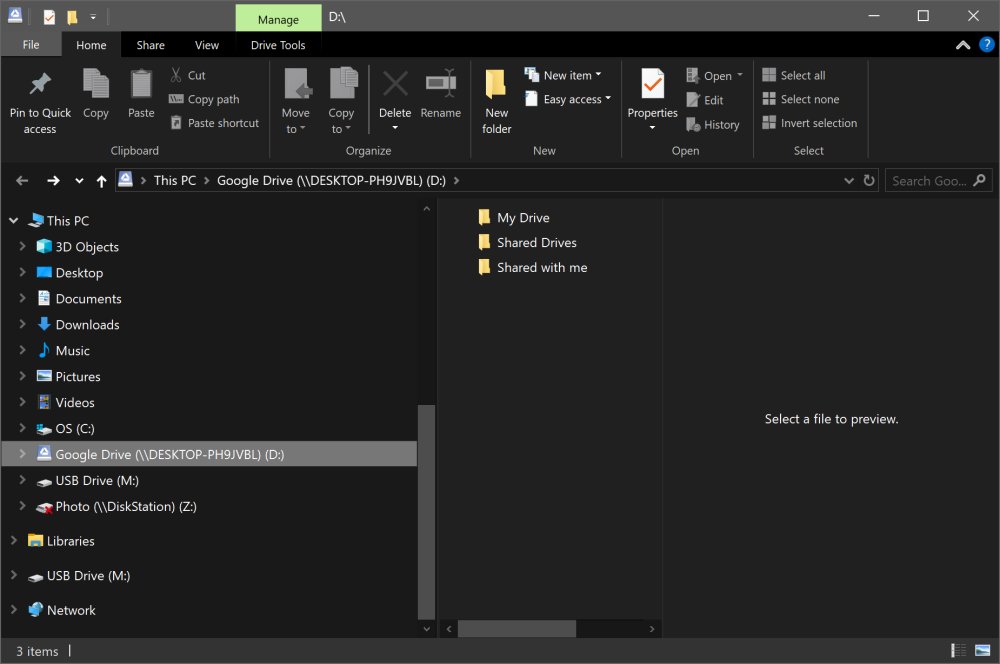Click Select all
Screen dimensions: 1000x664
pyautogui.click(x=794, y=75)
